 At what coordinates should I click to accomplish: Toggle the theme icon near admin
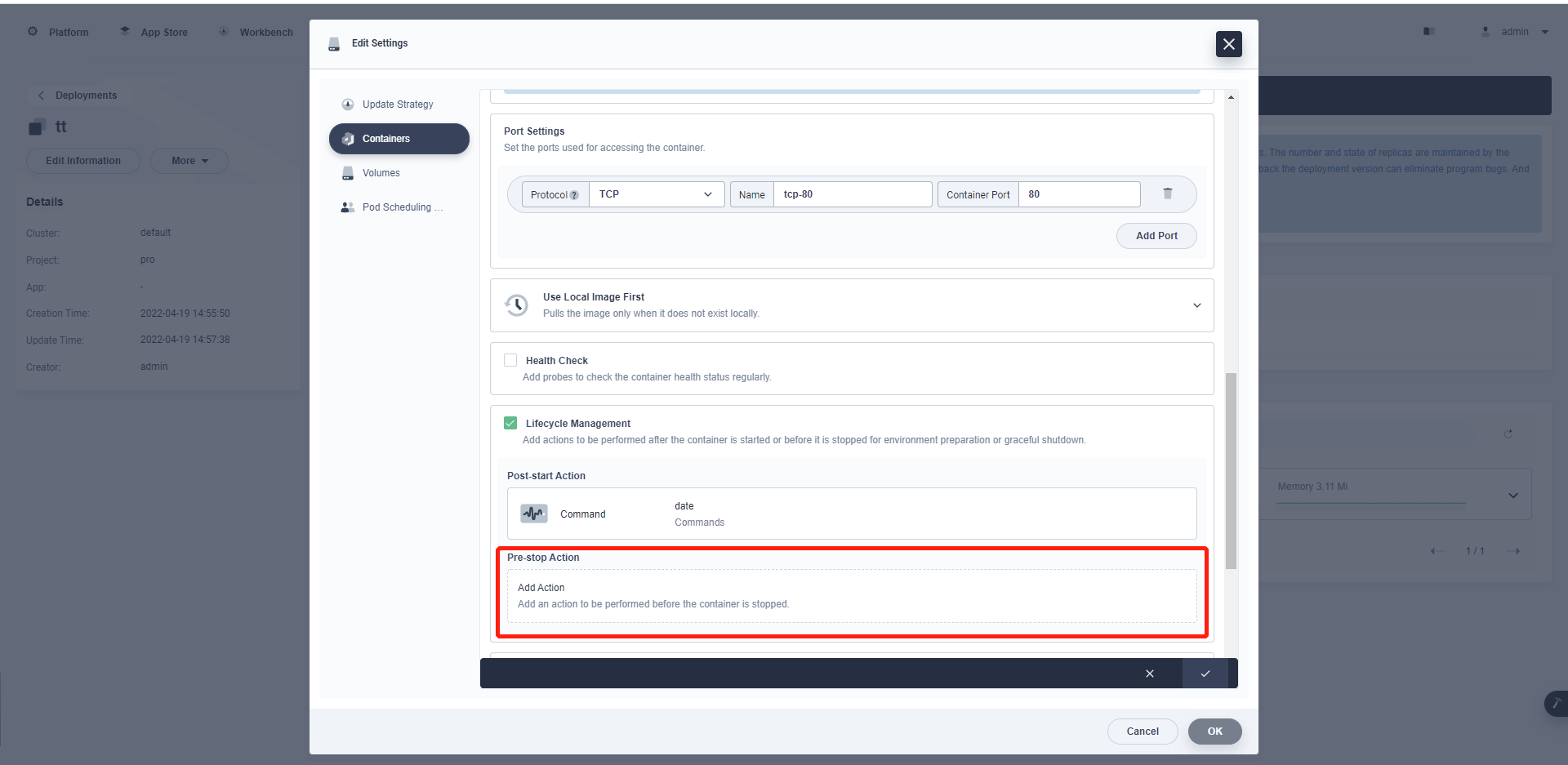[x=1429, y=32]
